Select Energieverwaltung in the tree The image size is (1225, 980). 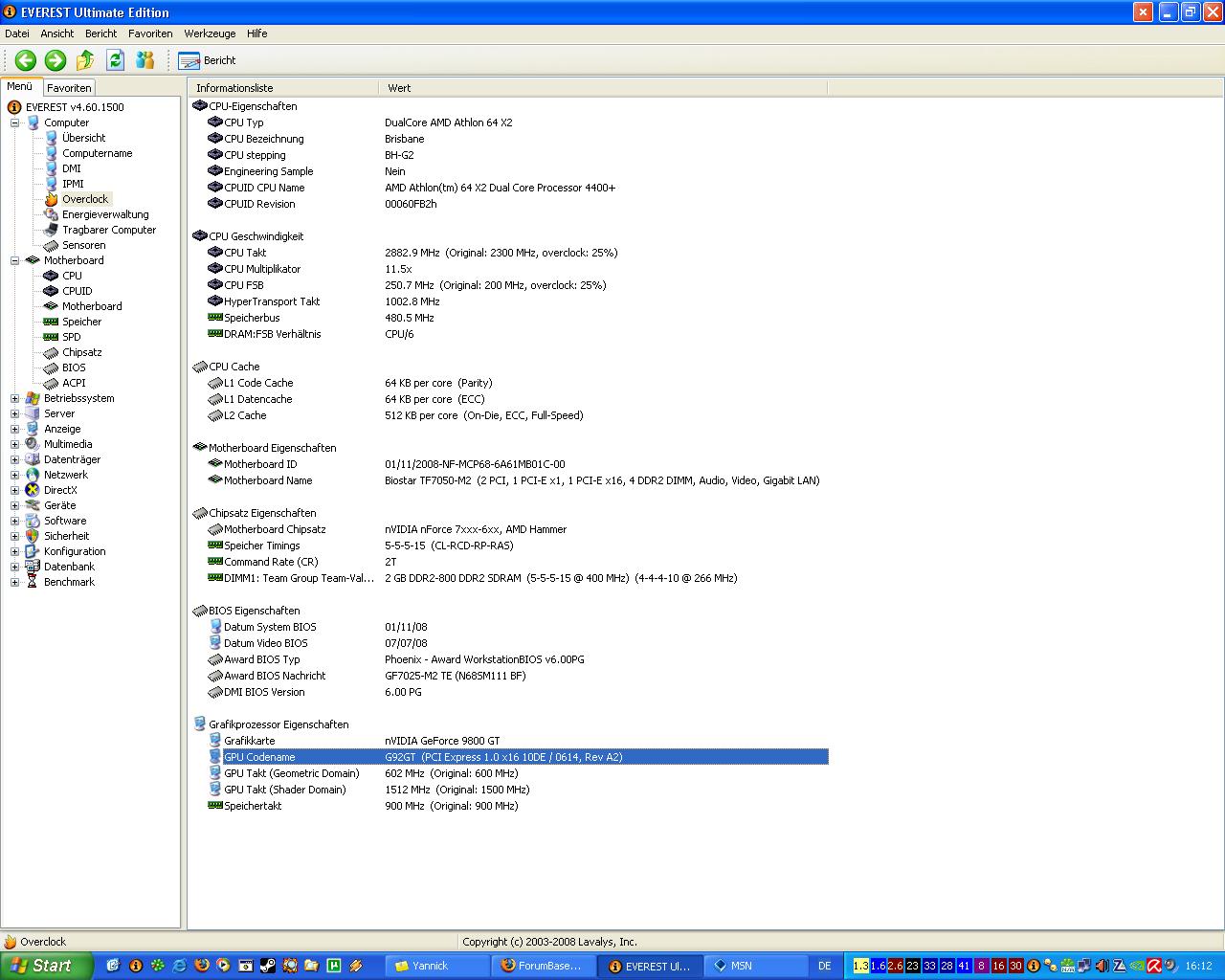[x=105, y=214]
